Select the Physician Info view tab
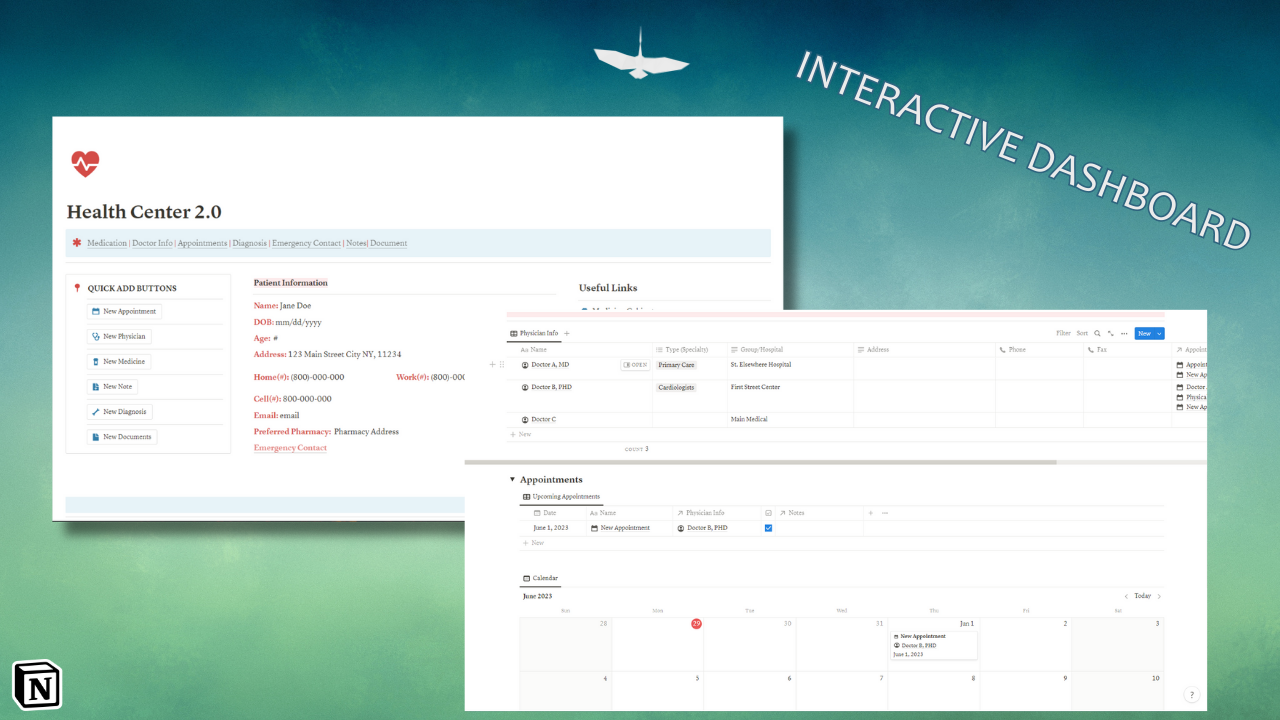This screenshot has width=1280, height=720. click(x=534, y=333)
